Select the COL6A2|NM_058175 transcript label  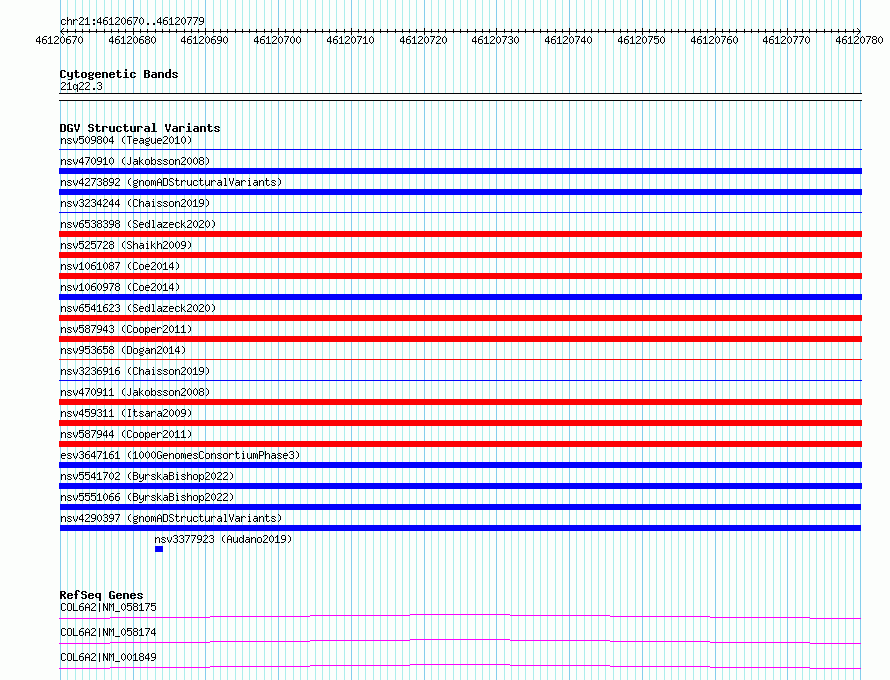pyautogui.click(x=108, y=607)
